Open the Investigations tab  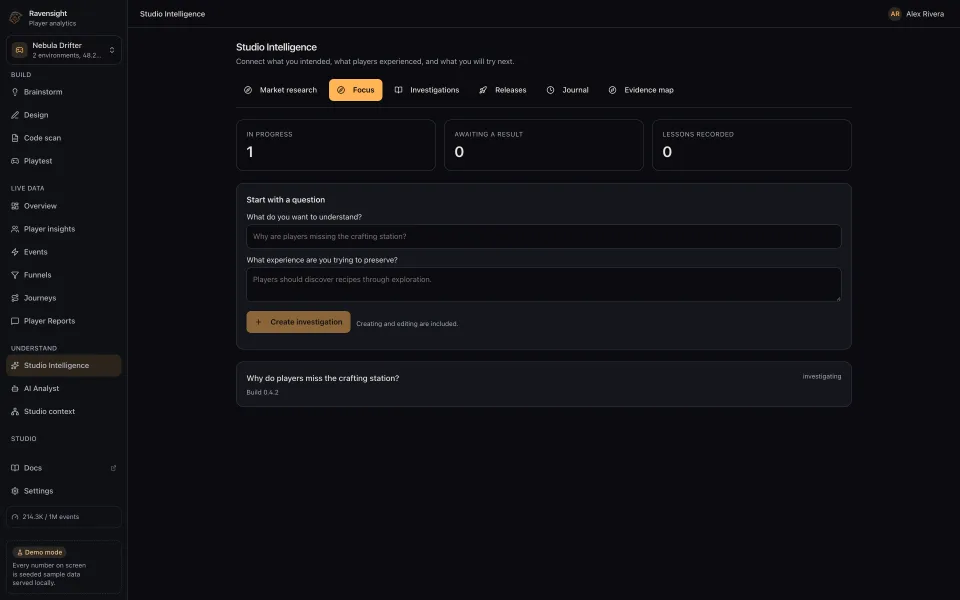pos(427,90)
